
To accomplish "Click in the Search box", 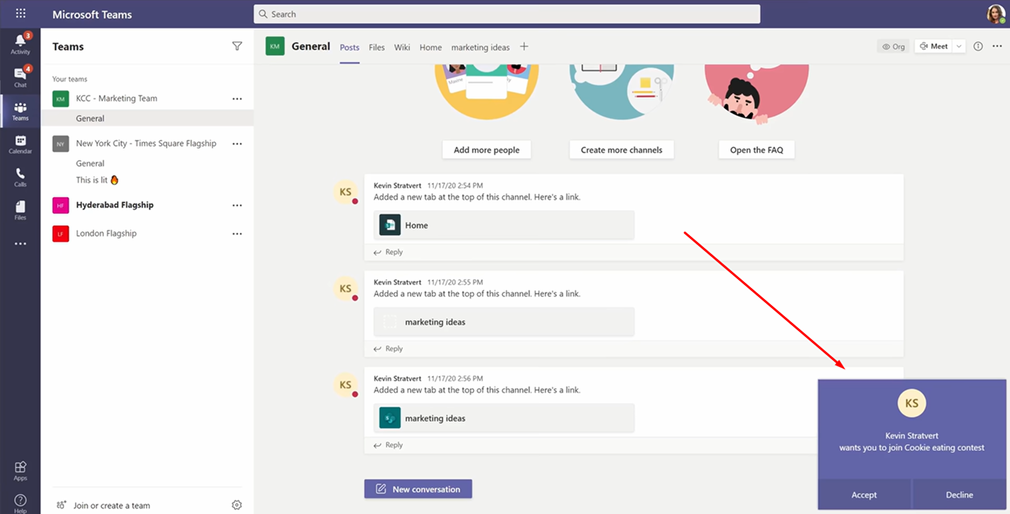I will coord(507,14).
